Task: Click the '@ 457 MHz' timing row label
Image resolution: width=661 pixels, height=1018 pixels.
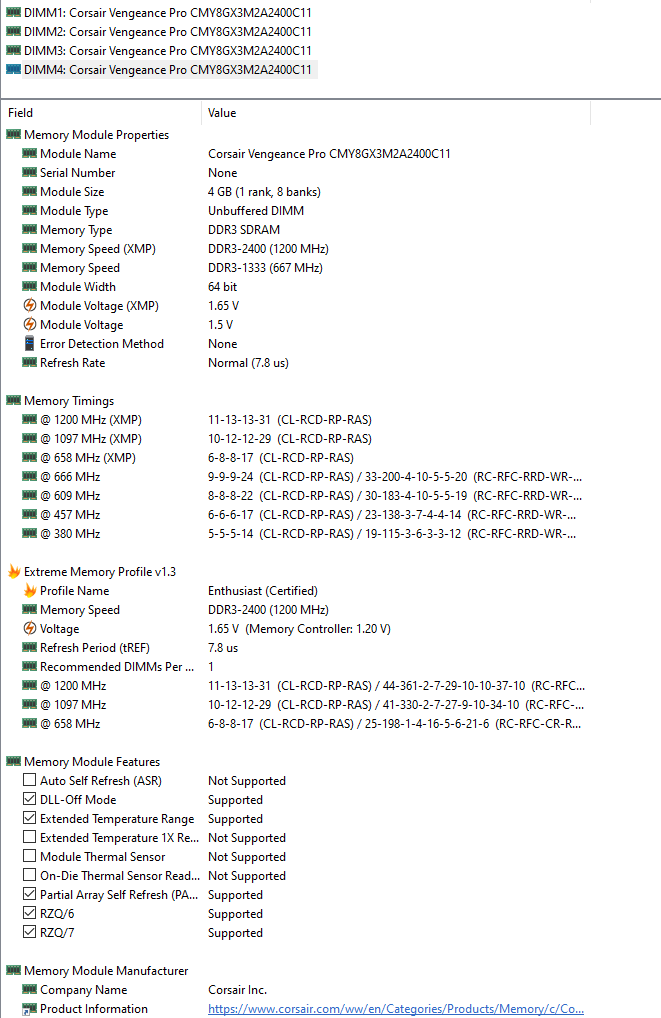Action: 70,514
